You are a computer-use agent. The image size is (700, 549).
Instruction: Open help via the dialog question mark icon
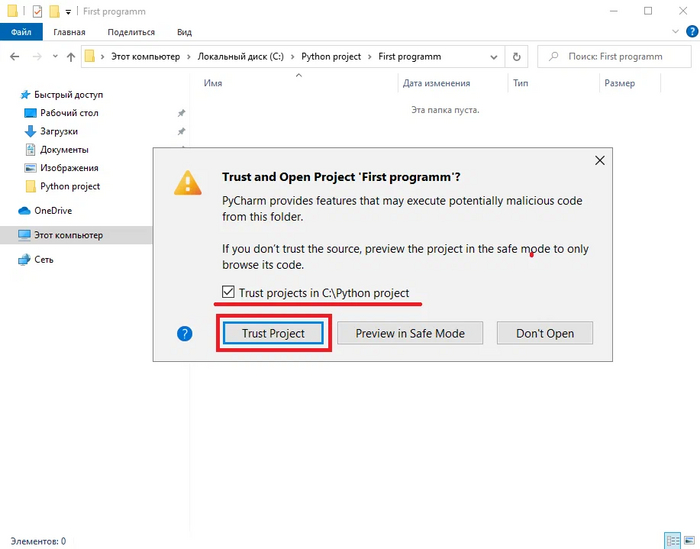[184, 333]
